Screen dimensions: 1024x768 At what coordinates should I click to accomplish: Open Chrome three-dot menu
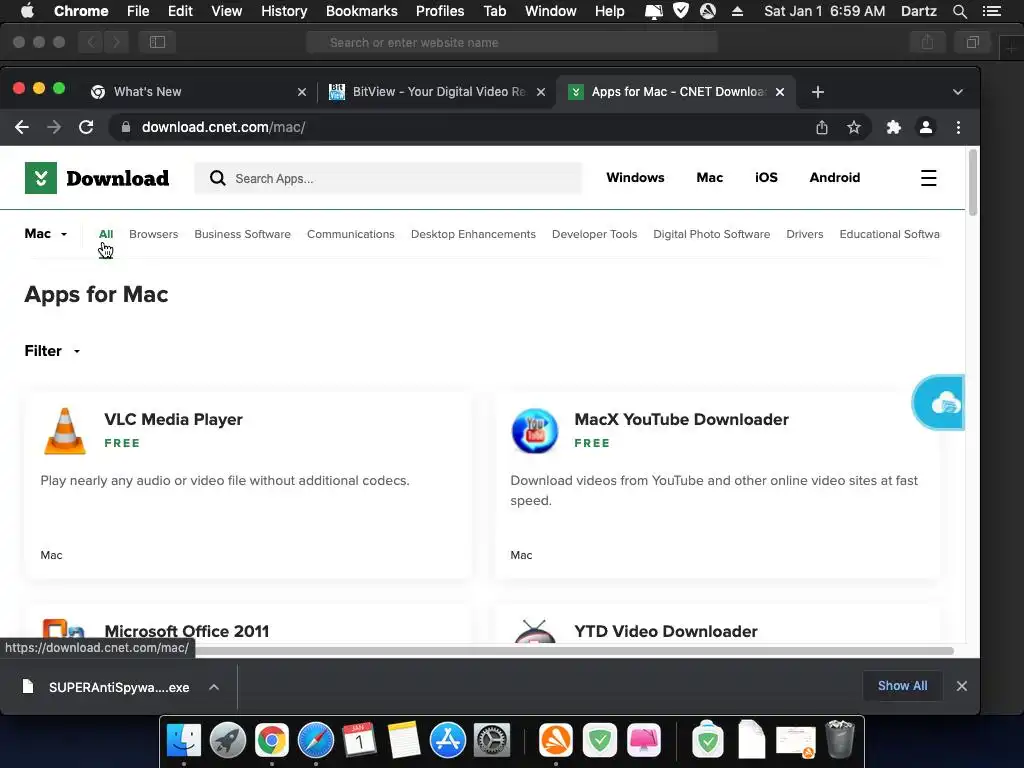tap(958, 127)
